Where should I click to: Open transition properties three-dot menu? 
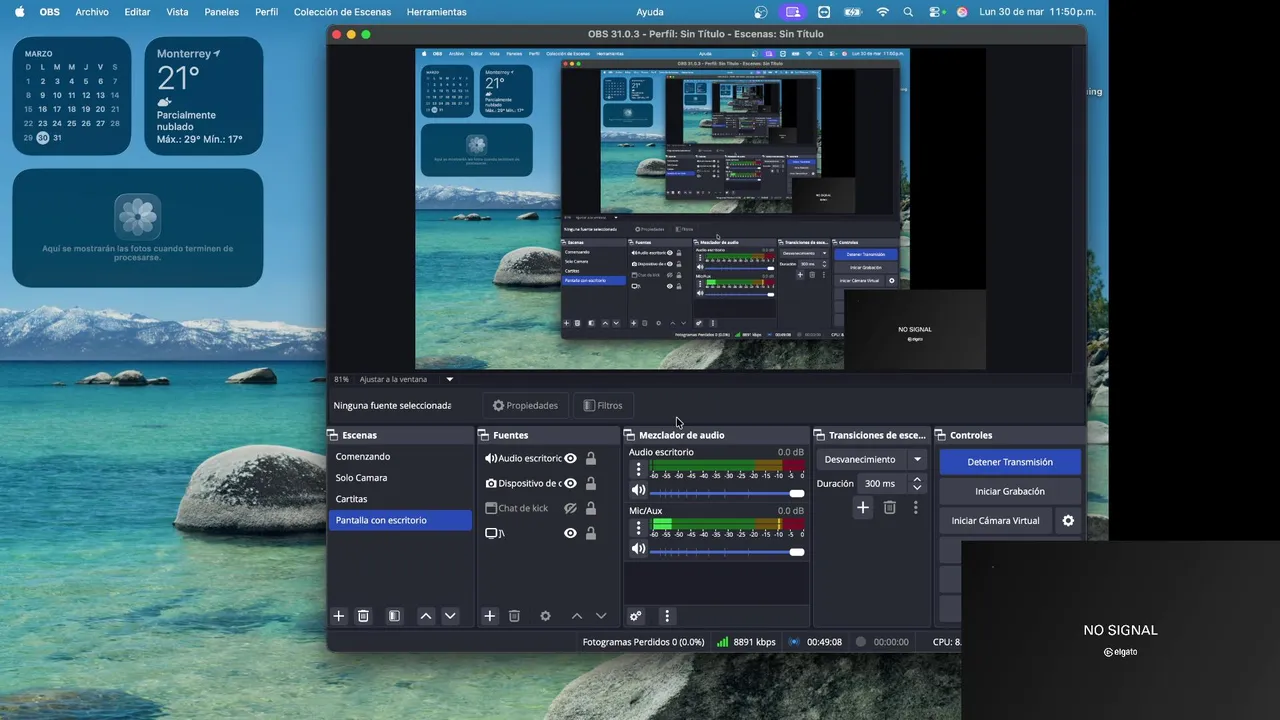coord(915,507)
